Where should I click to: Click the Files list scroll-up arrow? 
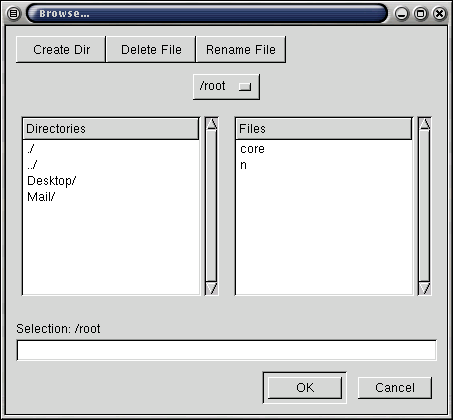pos(425,124)
